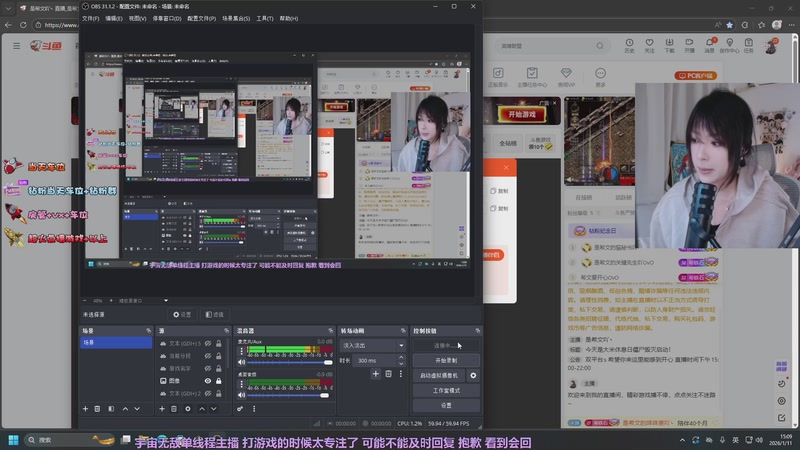Unlock the 文本 (GDI+) 2 source
The height and width of the screenshot is (450, 800).
pos(218,393)
